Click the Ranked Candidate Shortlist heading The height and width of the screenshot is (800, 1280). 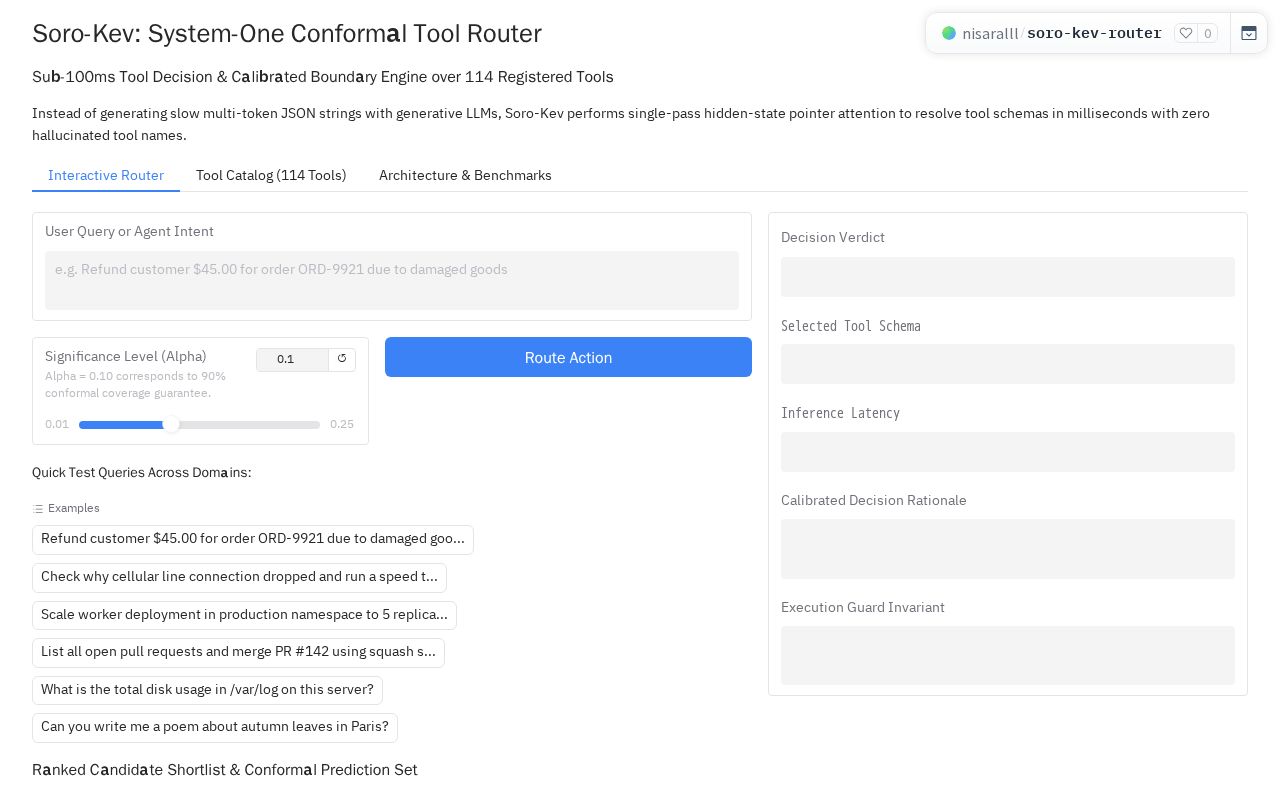coord(225,770)
